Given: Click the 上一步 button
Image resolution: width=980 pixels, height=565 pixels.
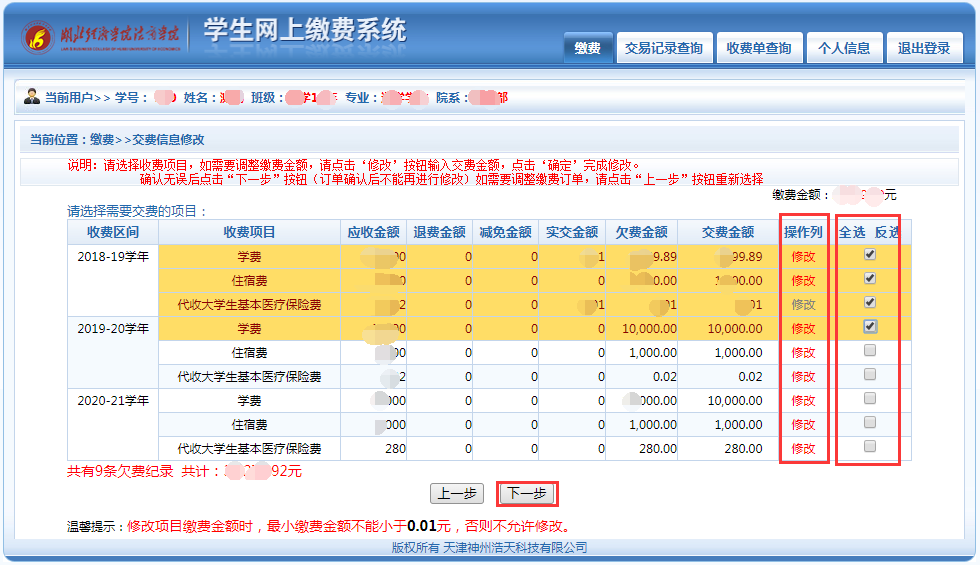Looking at the screenshot, I should 457,493.
